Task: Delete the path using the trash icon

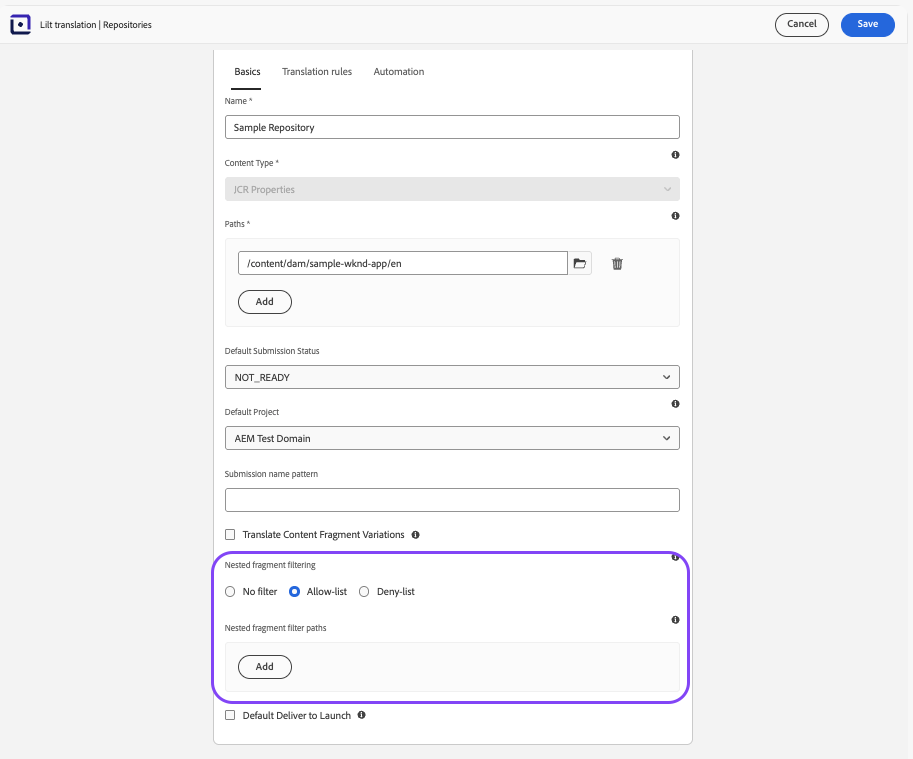Action: (617, 264)
